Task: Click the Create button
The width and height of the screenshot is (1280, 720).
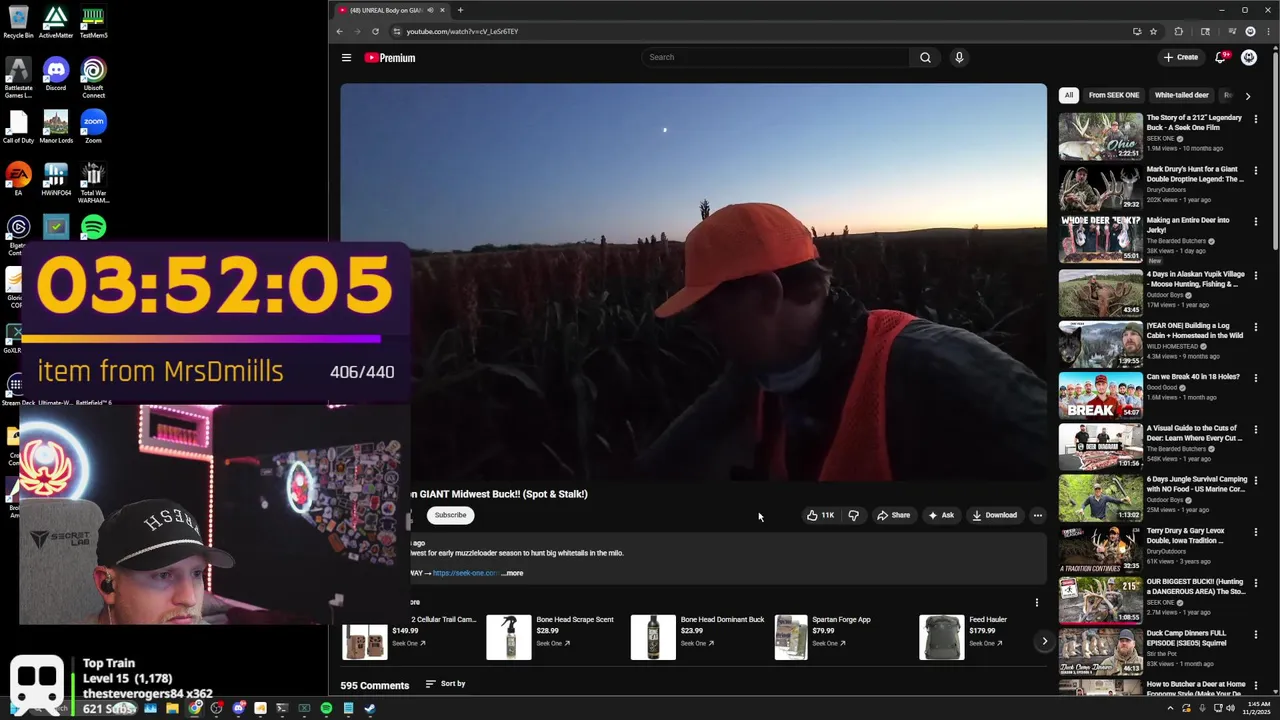Action: point(1181,57)
